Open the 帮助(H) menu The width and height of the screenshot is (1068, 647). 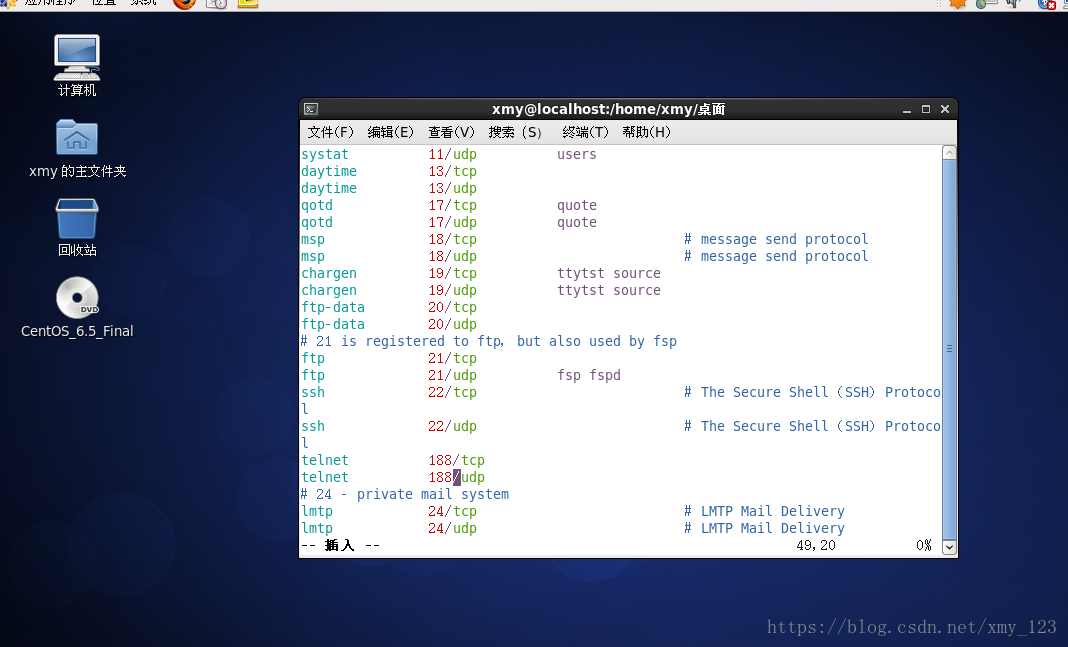click(646, 132)
